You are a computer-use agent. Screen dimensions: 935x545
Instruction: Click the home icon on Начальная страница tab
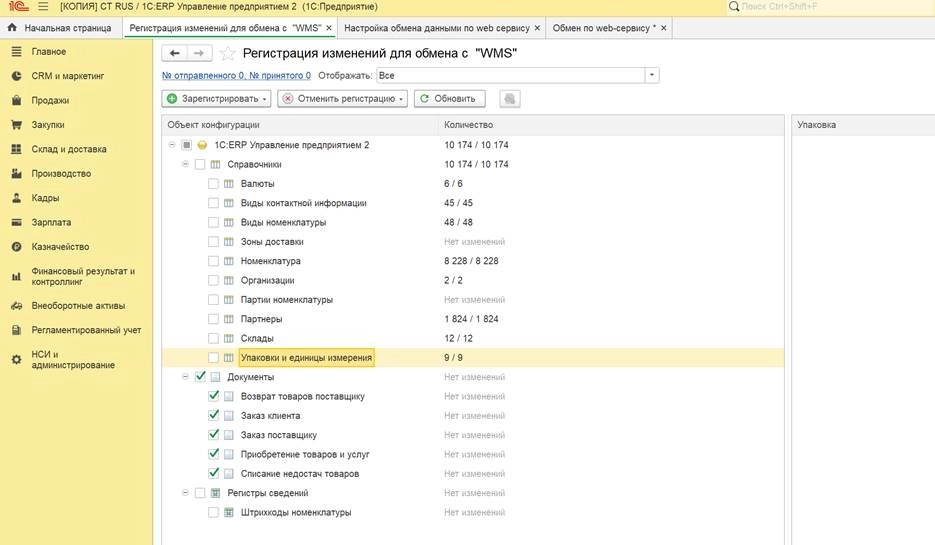coord(12,28)
